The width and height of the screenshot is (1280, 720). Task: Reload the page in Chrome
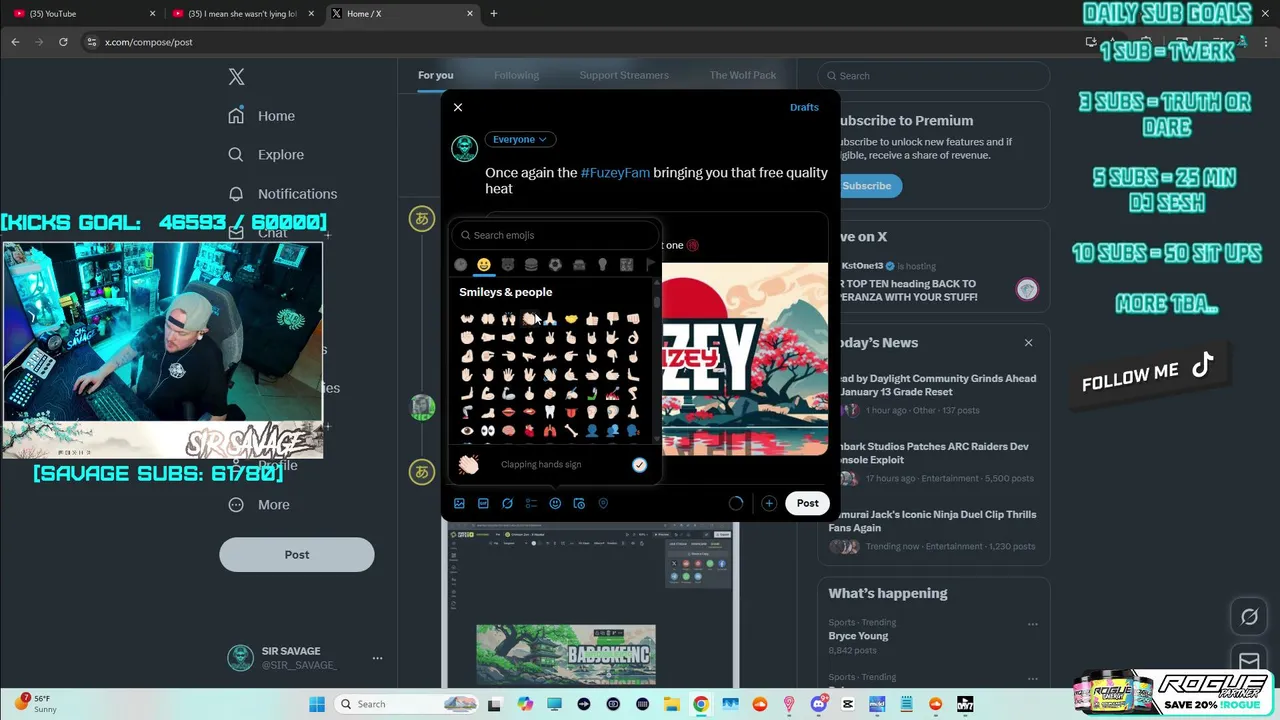click(63, 42)
